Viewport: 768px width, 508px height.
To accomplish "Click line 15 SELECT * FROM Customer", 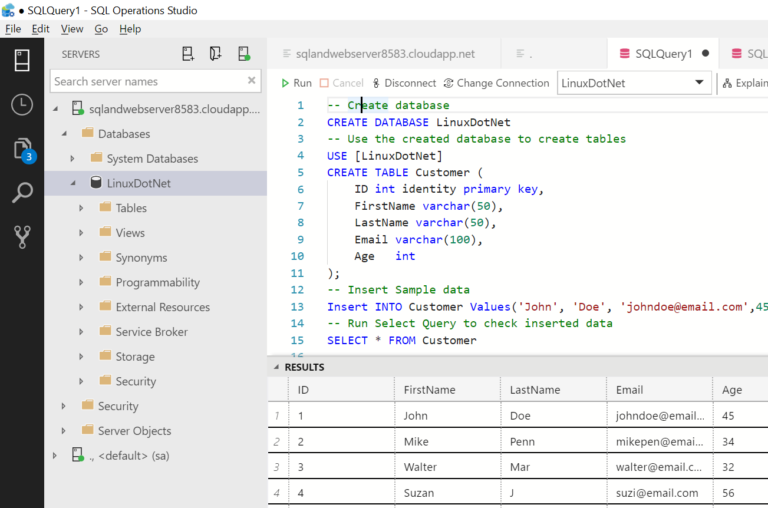I will coord(402,340).
